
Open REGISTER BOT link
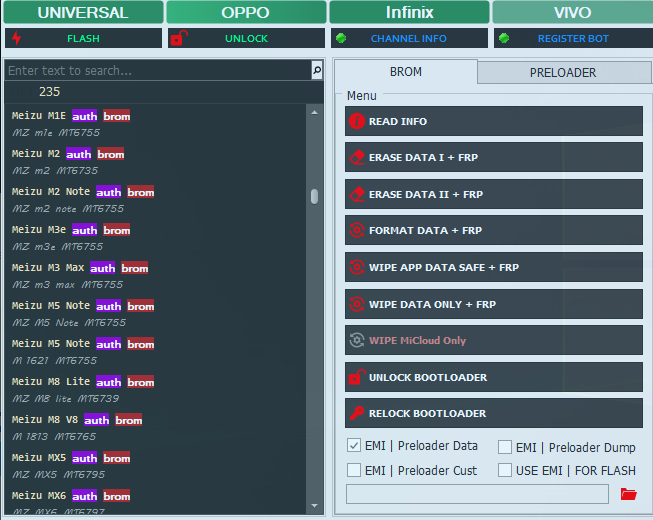click(573, 38)
